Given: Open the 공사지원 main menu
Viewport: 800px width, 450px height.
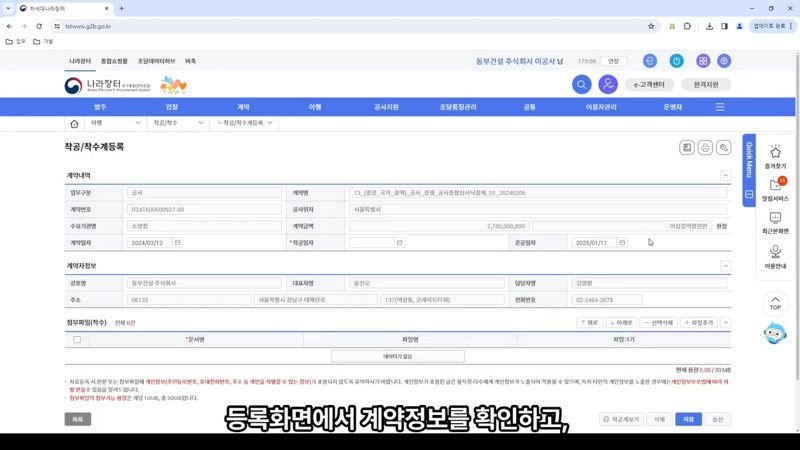Looking at the screenshot, I should (386, 107).
